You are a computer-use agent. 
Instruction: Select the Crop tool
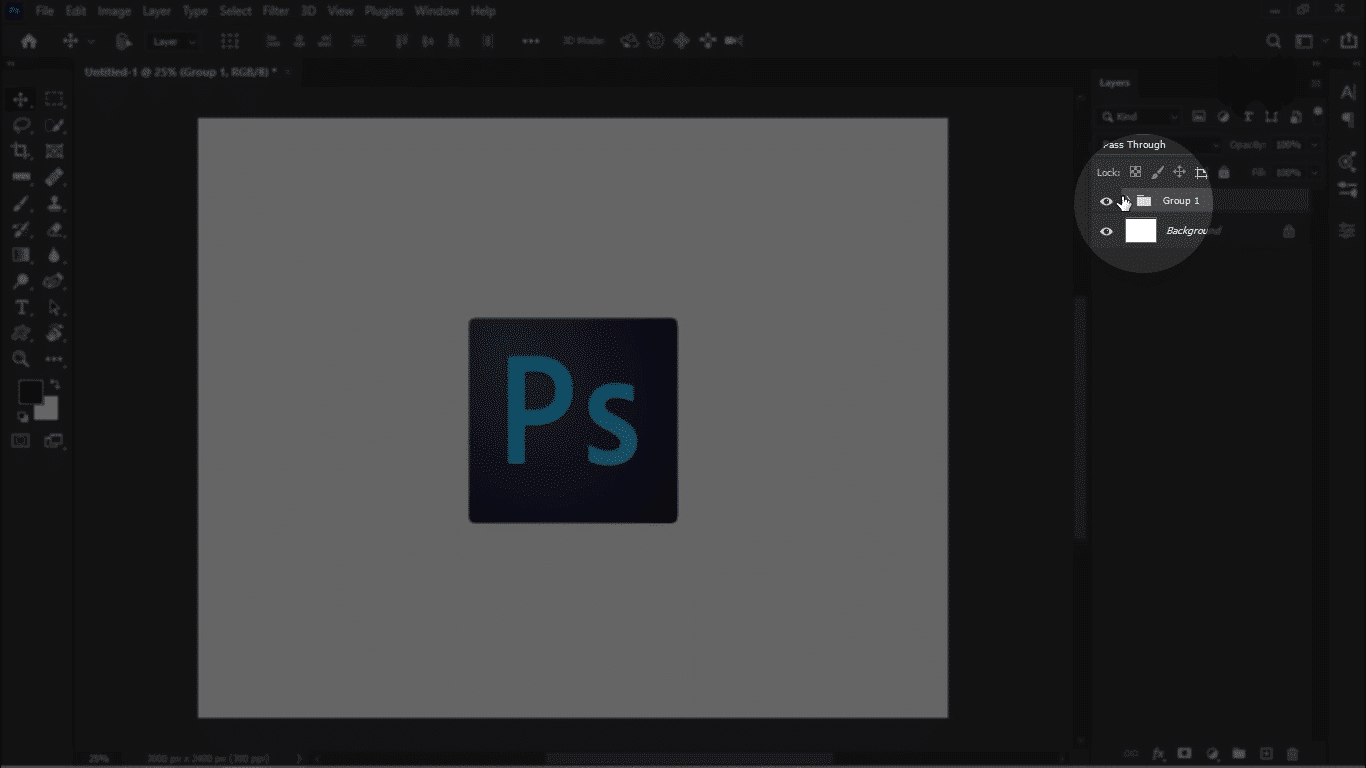click(x=20, y=151)
